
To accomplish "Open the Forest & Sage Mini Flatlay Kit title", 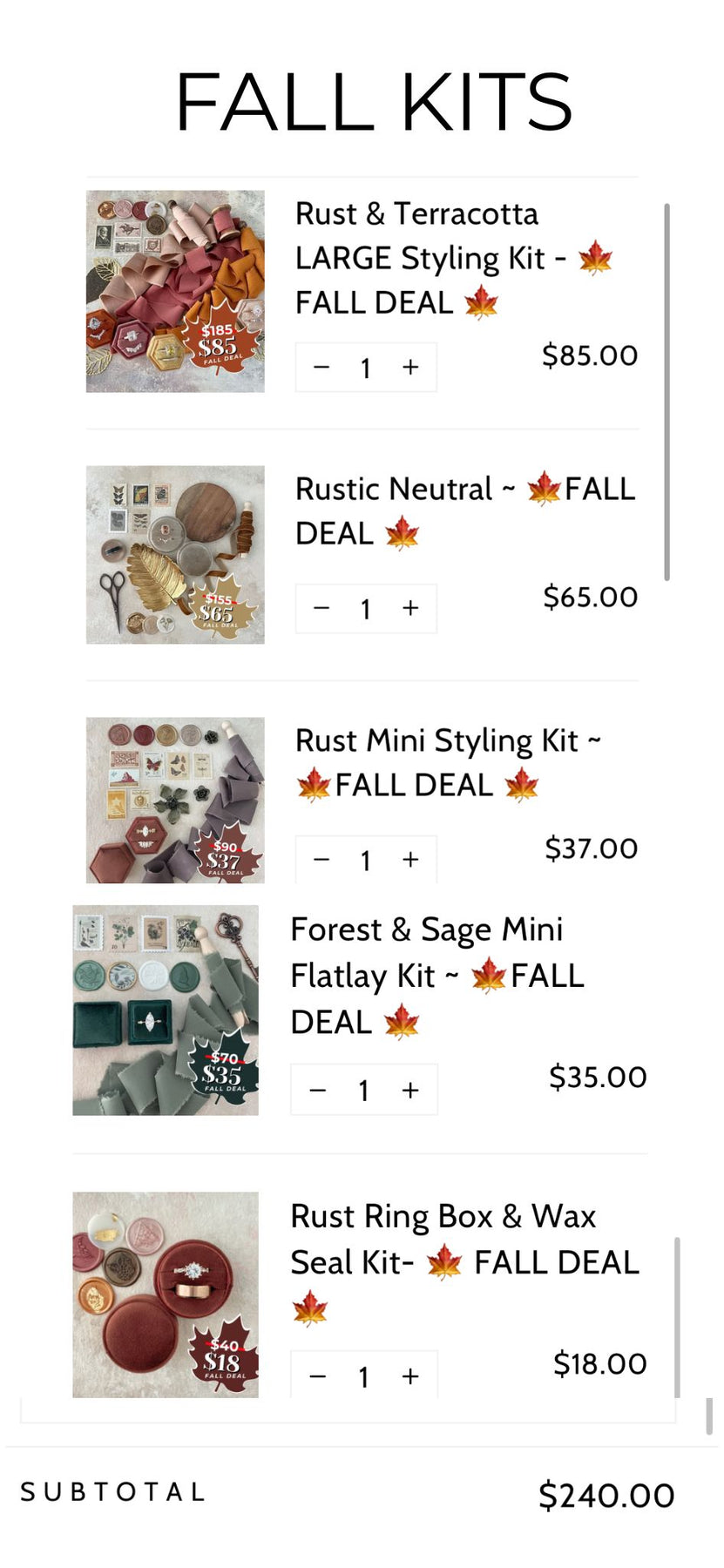I will click(437, 976).
